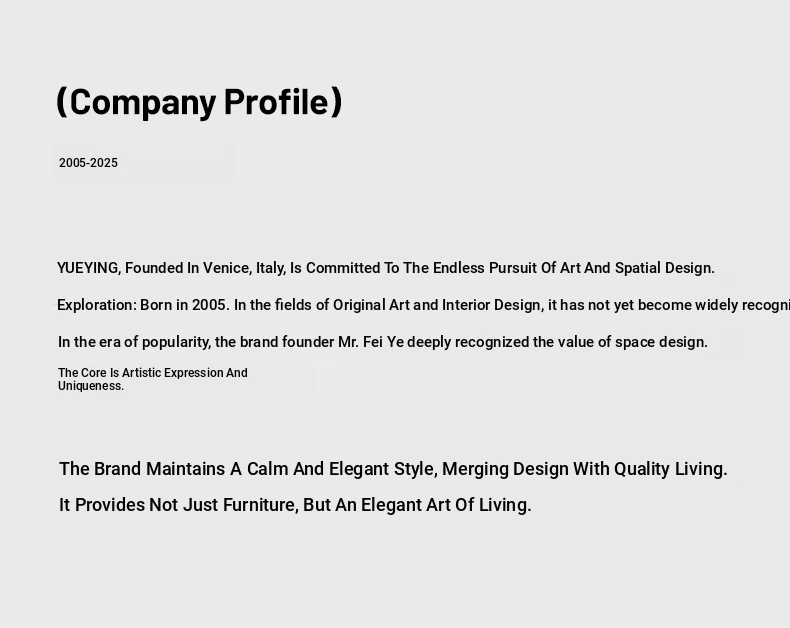
Task: Place cursor on the word 'YUEYING'
Action: click(88, 268)
